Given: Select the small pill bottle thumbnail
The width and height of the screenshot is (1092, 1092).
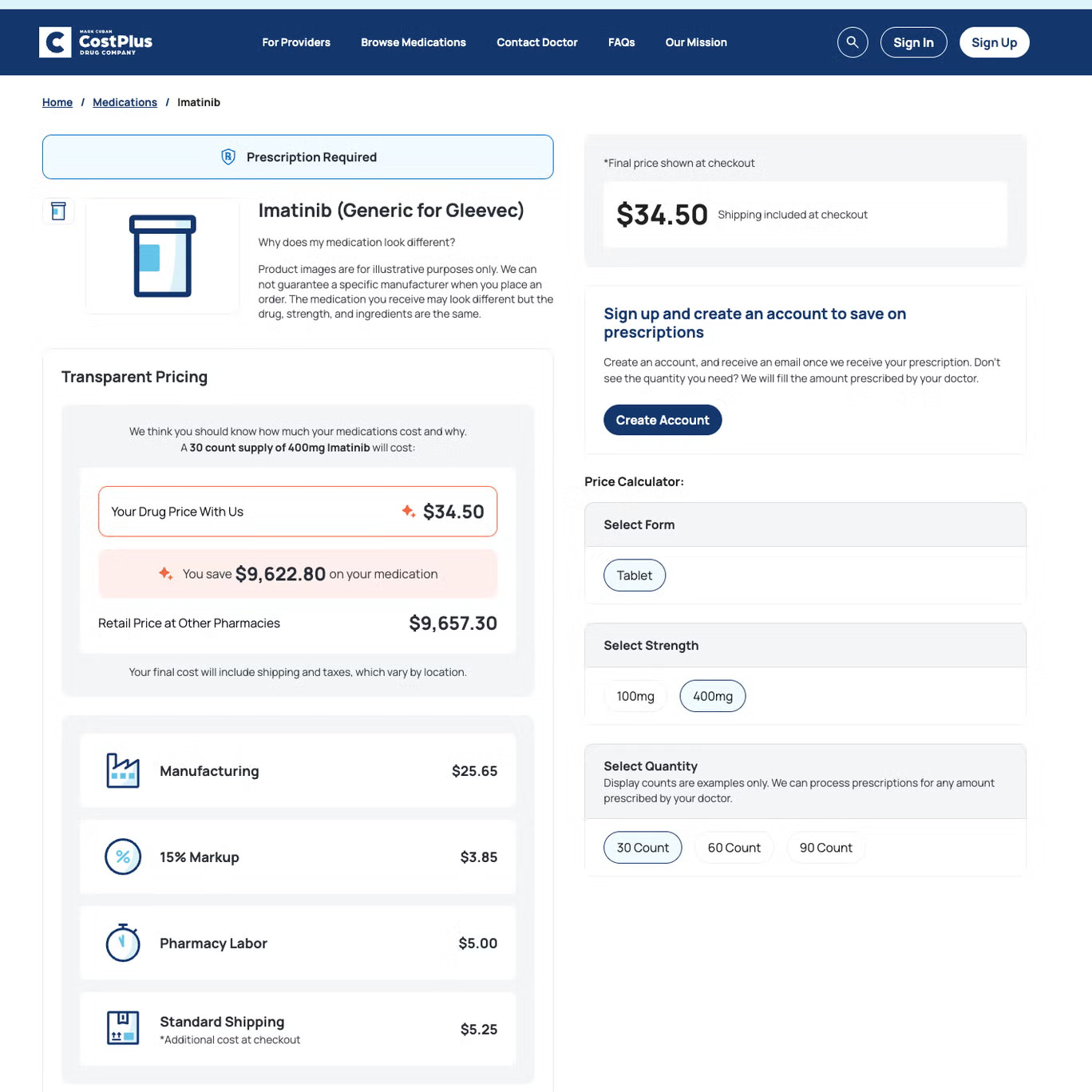Looking at the screenshot, I should point(58,211).
